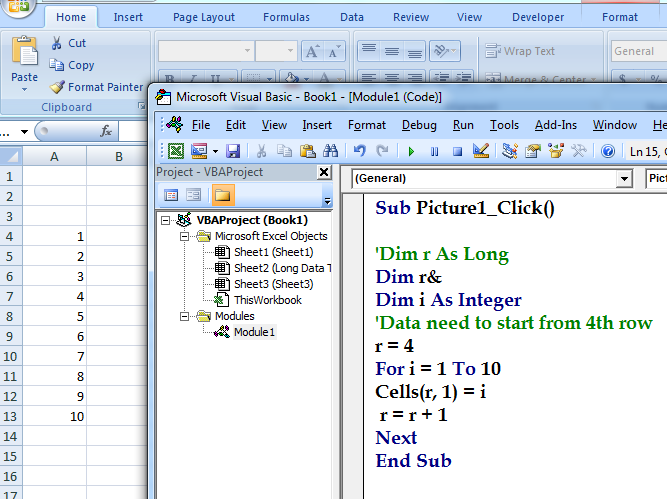The height and width of the screenshot is (499, 670).
Task: Select Sheet3 (Sheet3) in project tree
Action: pyautogui.click(x=273, y=284)
